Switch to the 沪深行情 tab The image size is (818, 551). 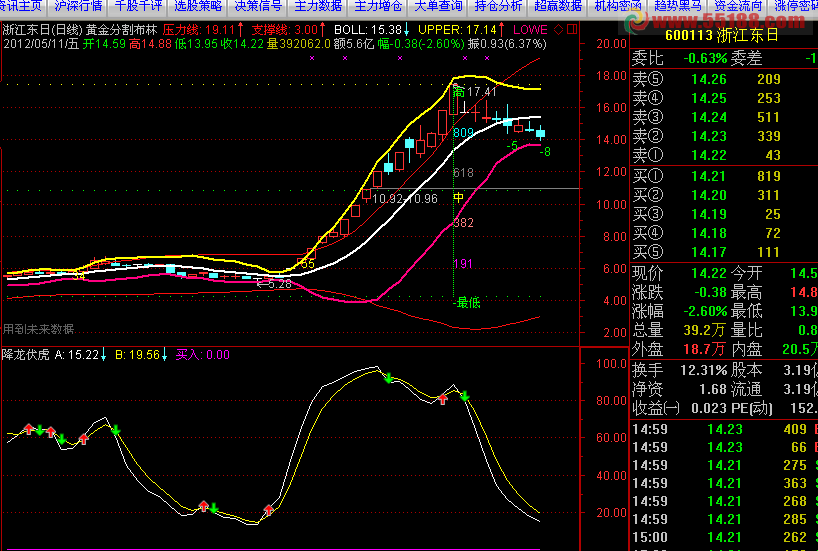(78, 6)
